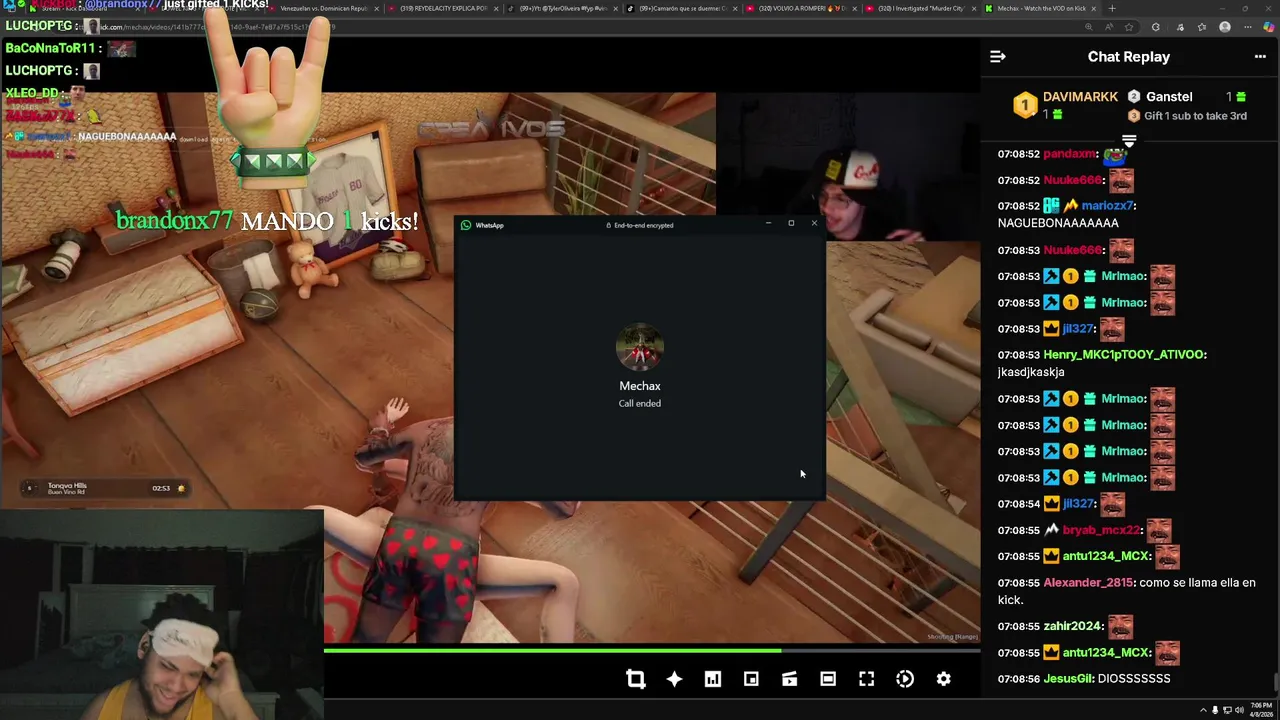Click volume speaker icon in taskbar
Screen dimensions: 1280x720
click(1240, 710)
